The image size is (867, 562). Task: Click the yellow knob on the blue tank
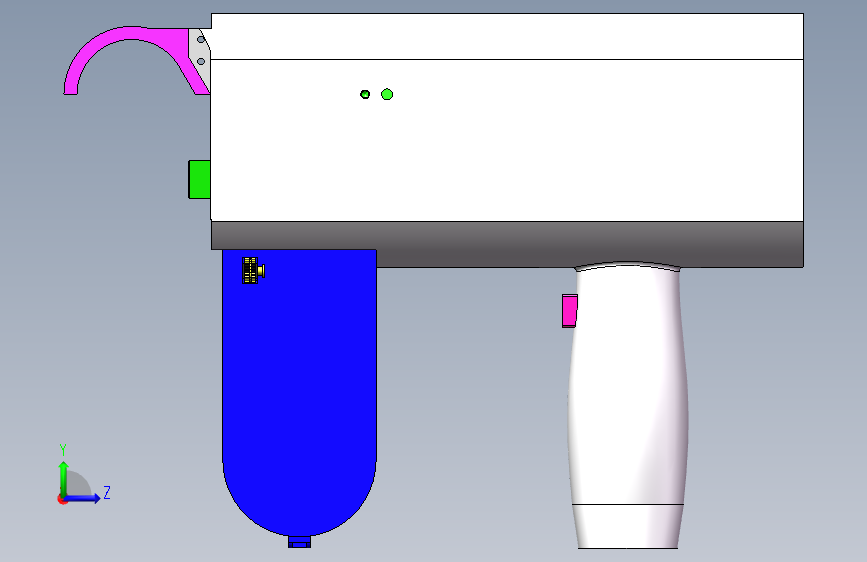click(253, 270)
